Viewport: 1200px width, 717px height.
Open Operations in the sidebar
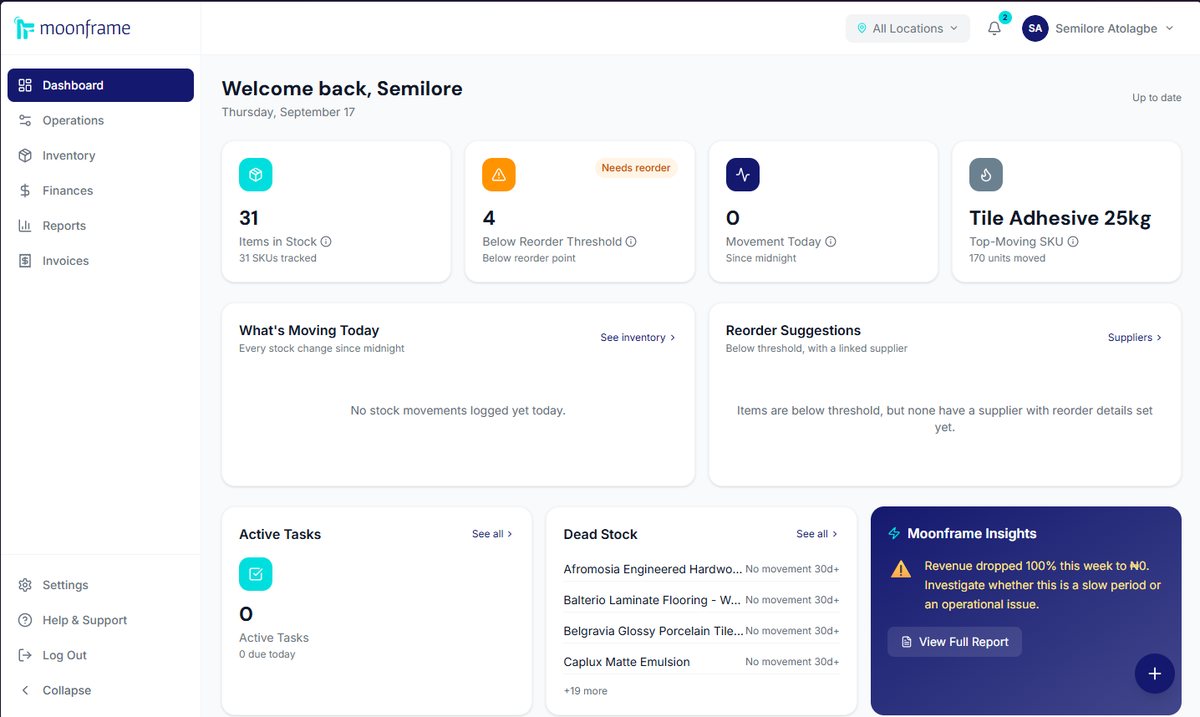(x=100, y=120)
